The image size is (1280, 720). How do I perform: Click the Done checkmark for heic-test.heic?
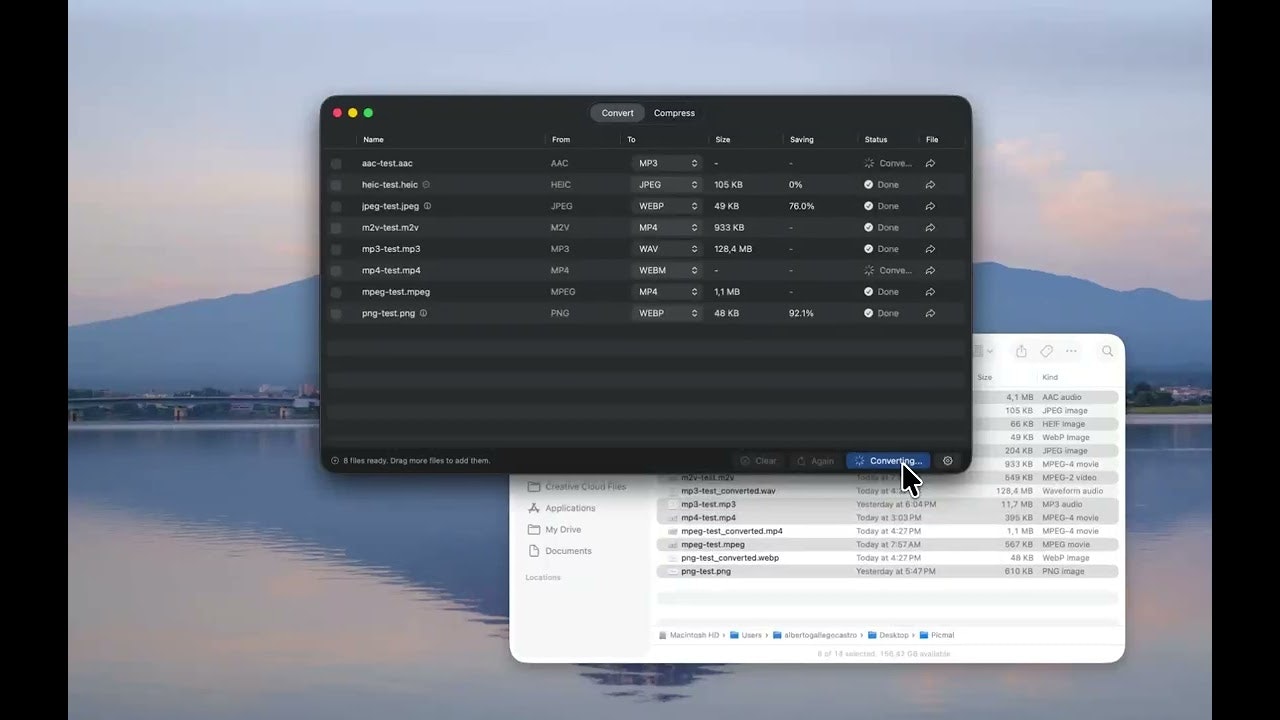click(x=869, y=185)
